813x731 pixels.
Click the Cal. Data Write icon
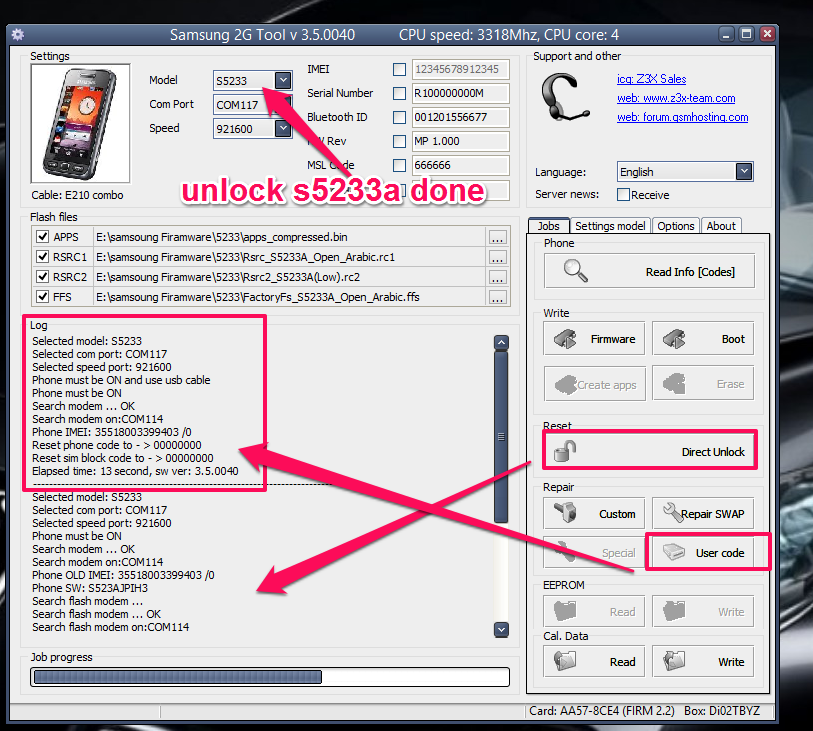click(x=674, y=661)
